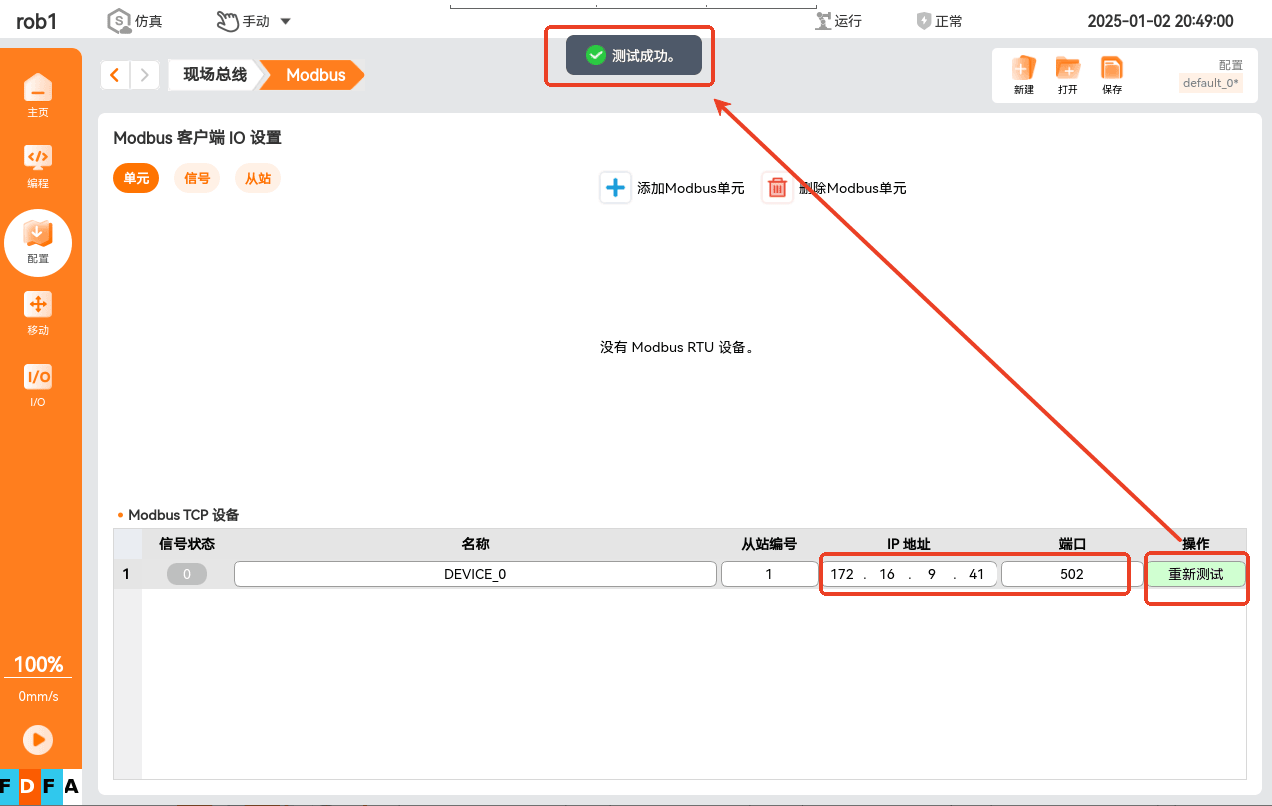
Task: Click the 新建 new configuration icon
Action: click(x=1024, y=68)
